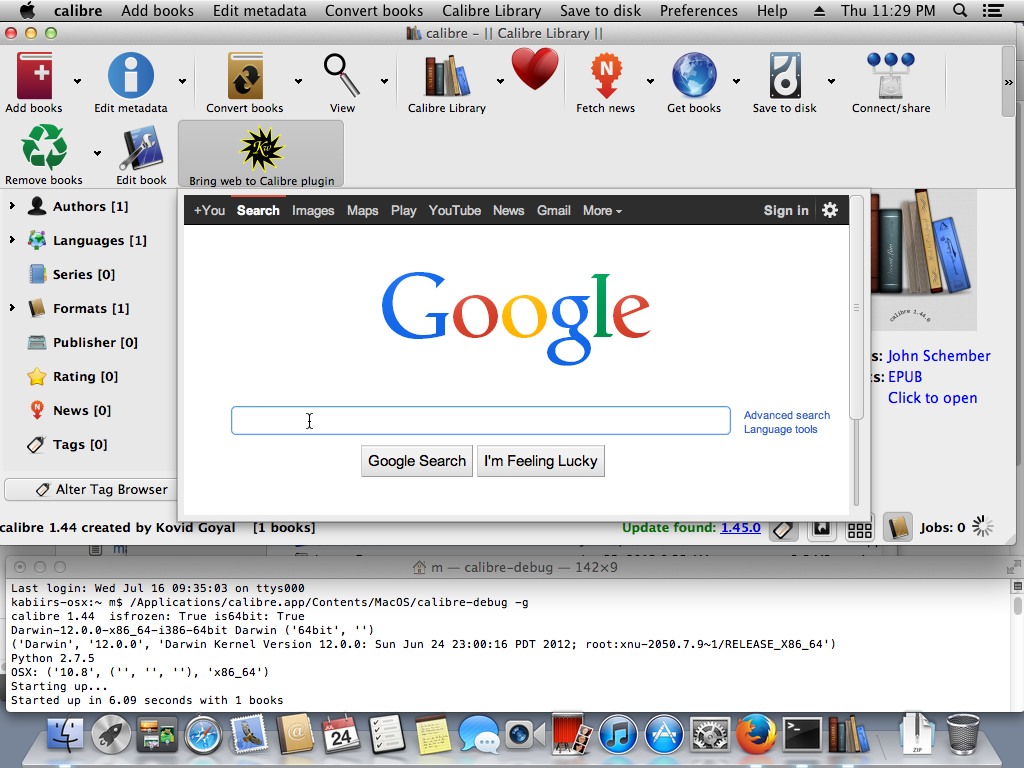Click the Spotlight search icon in menu bar
The image size is (1024, 768).
(960, 10)
